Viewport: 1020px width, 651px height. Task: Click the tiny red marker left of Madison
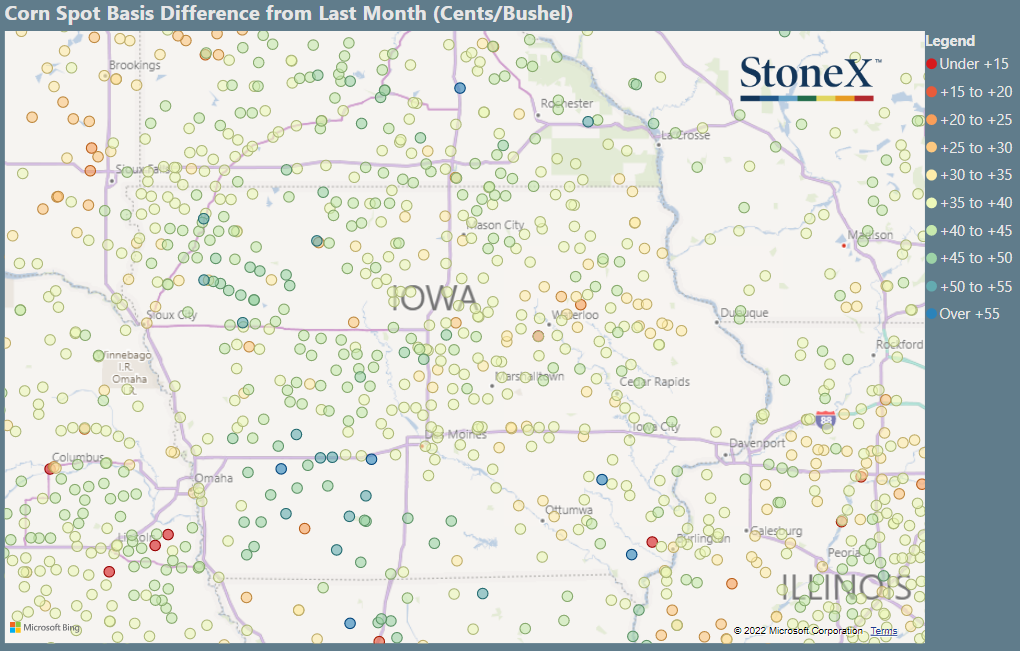[844, 245]
